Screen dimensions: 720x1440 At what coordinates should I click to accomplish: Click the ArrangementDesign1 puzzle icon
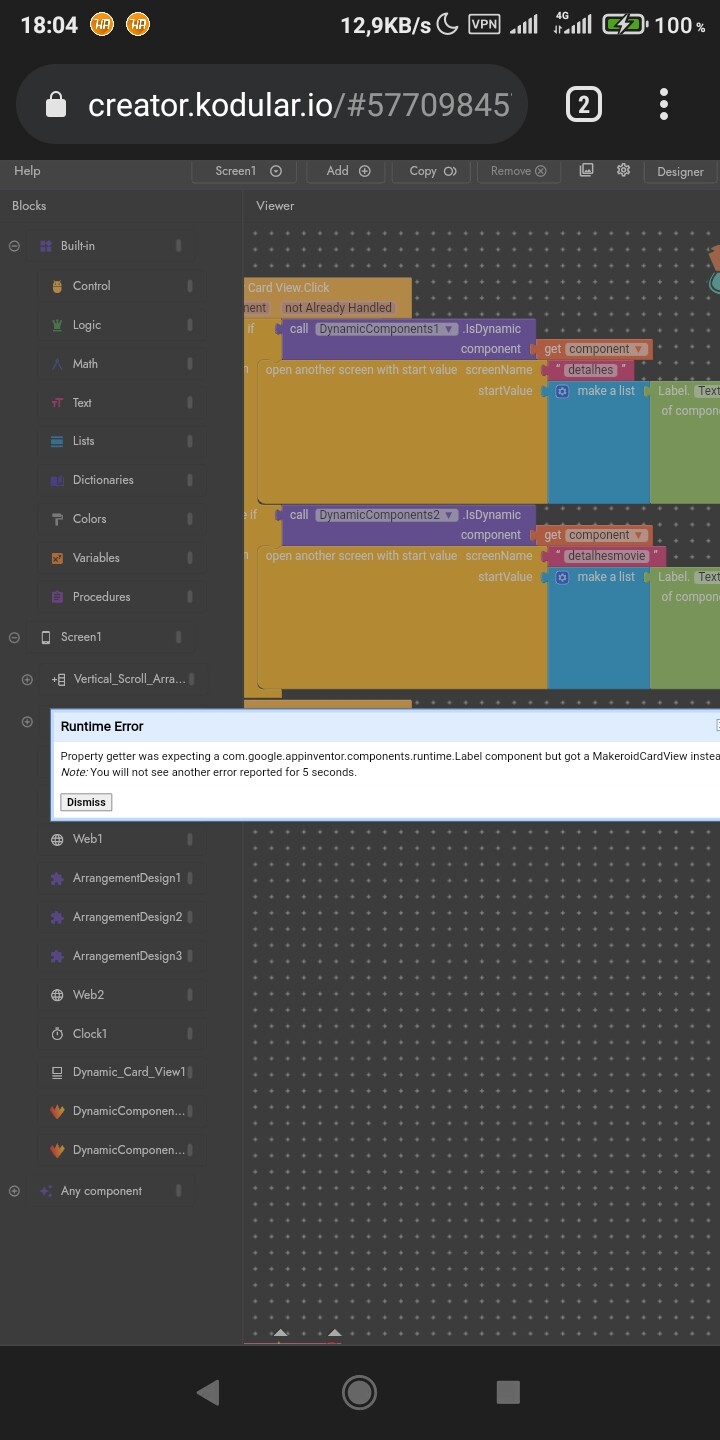tap(57, 878)
